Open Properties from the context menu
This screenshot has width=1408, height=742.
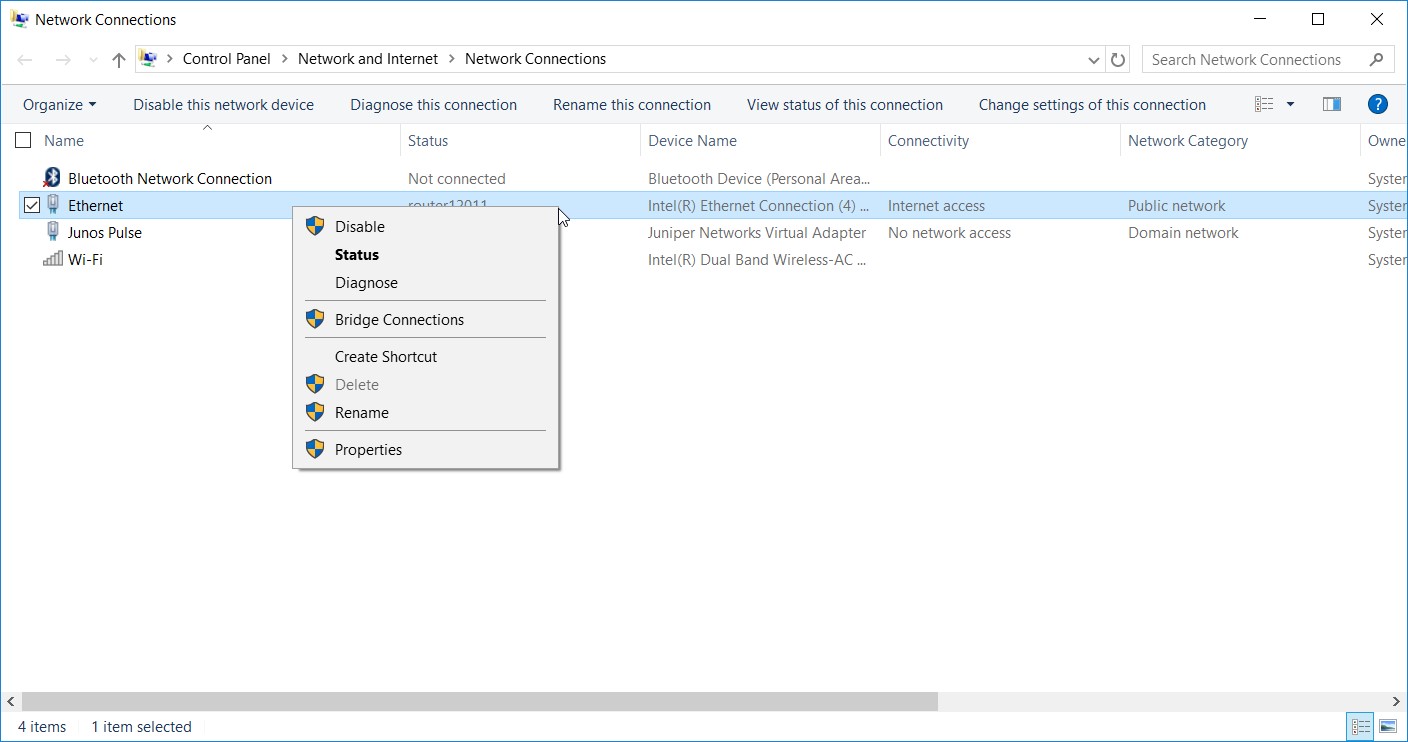[x=425, y=449]
